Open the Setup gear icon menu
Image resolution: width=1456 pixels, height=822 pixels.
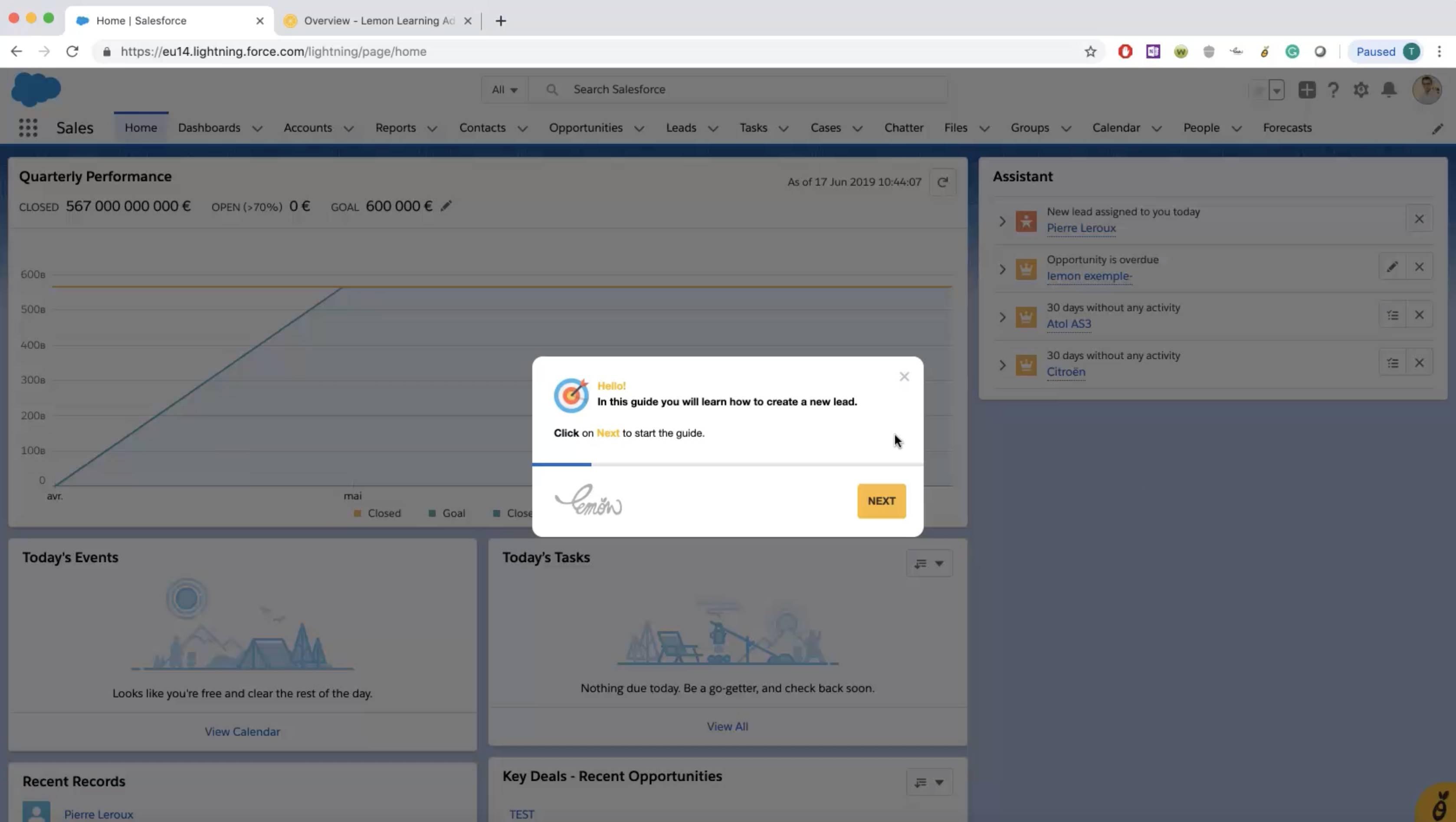point(1361,89)
